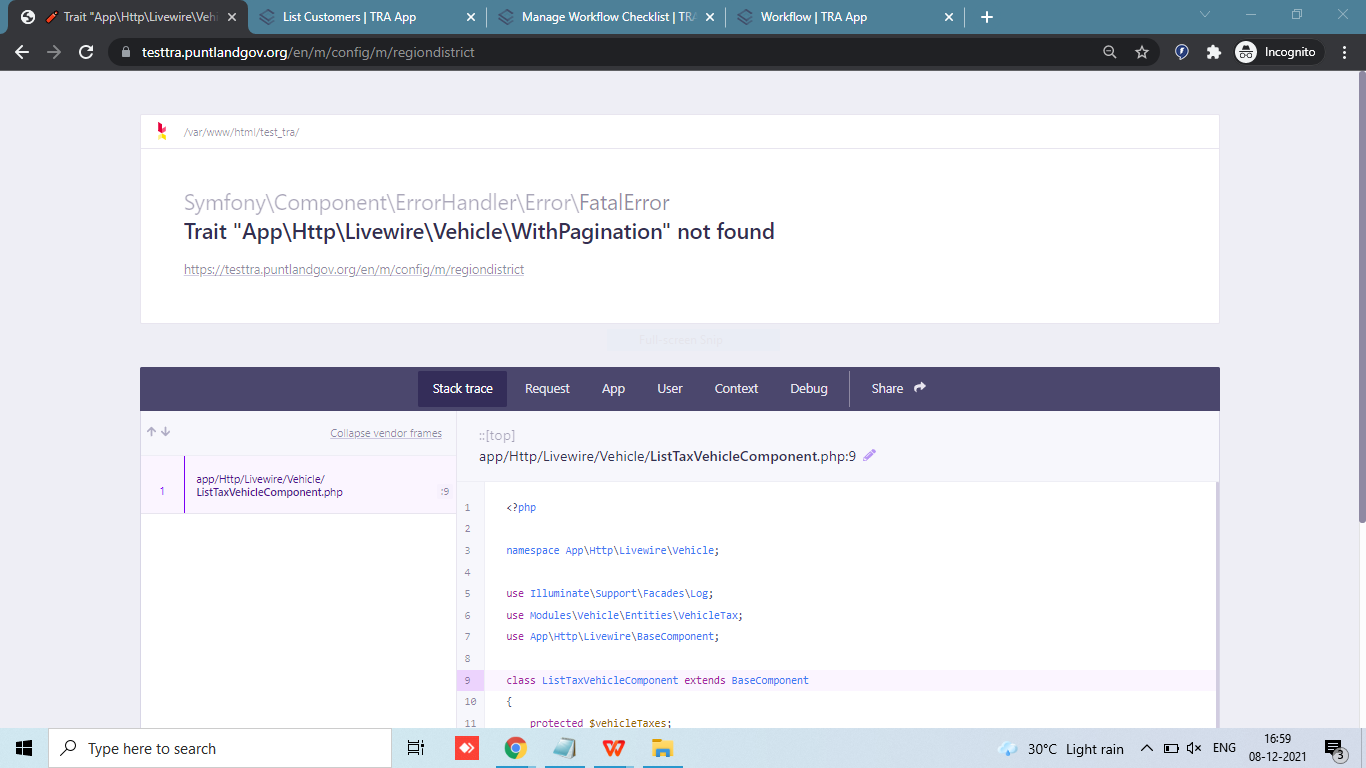Open the Extensions puzzle icon

coord(1214,52)
